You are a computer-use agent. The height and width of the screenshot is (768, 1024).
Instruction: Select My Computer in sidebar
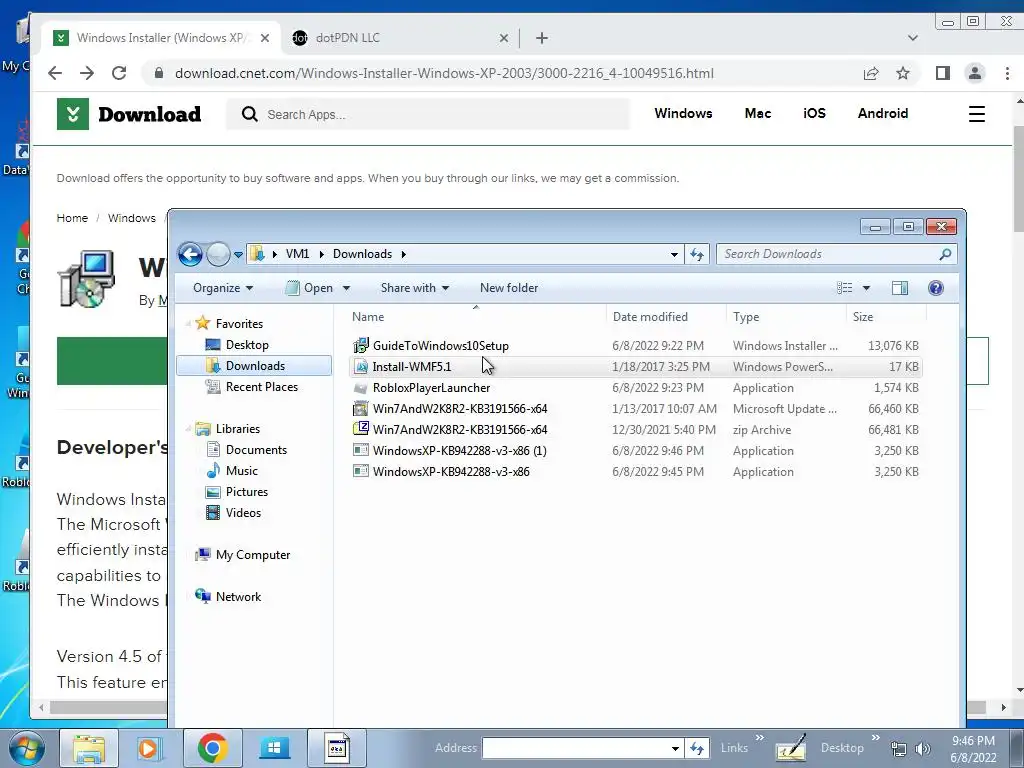tap(253, 554)
